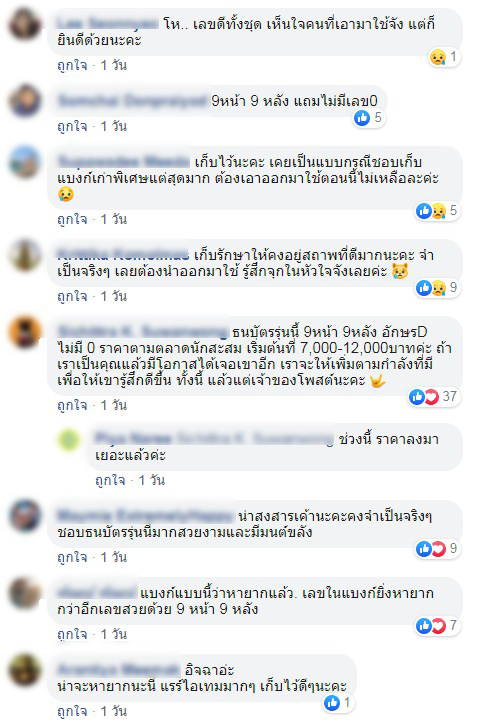Like the reply 'ช่วงนี้ ราคาลงมาเยอะแล้วค่ะ'
This screenshot has width=494, height=728.
coord(110,480)
